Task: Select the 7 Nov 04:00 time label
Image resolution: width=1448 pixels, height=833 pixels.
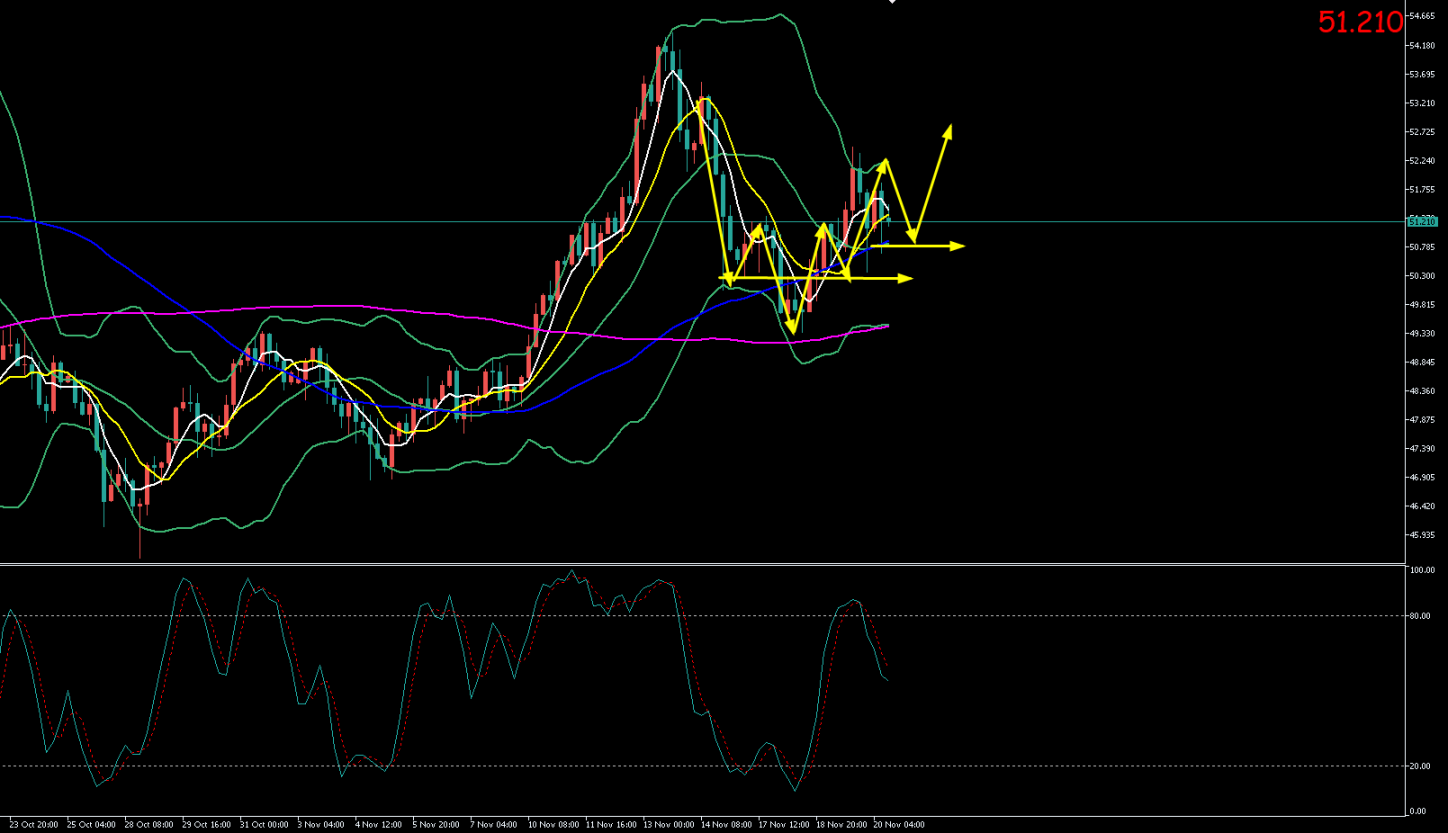Action: click(x=494, y=825)
